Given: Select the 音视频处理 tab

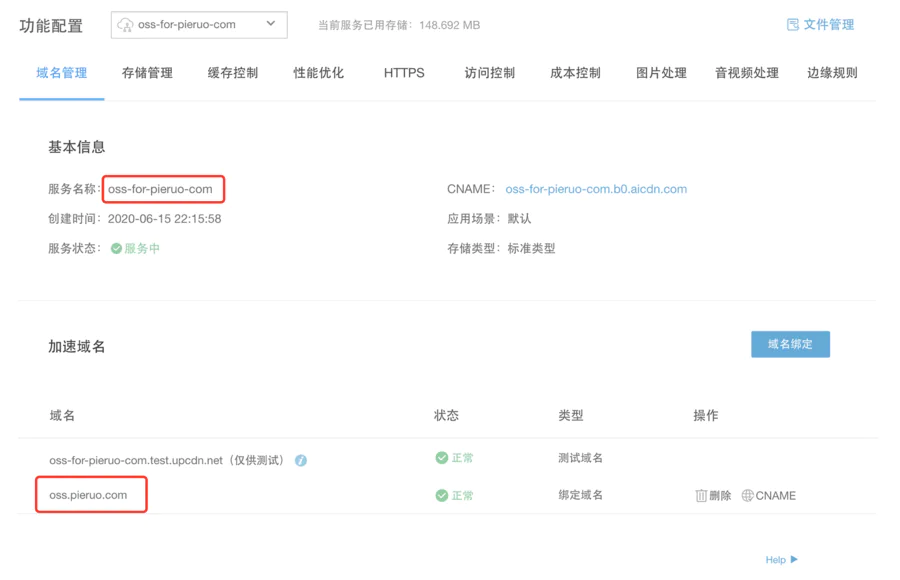Looking at the screenshot, I should click(747, 73).
